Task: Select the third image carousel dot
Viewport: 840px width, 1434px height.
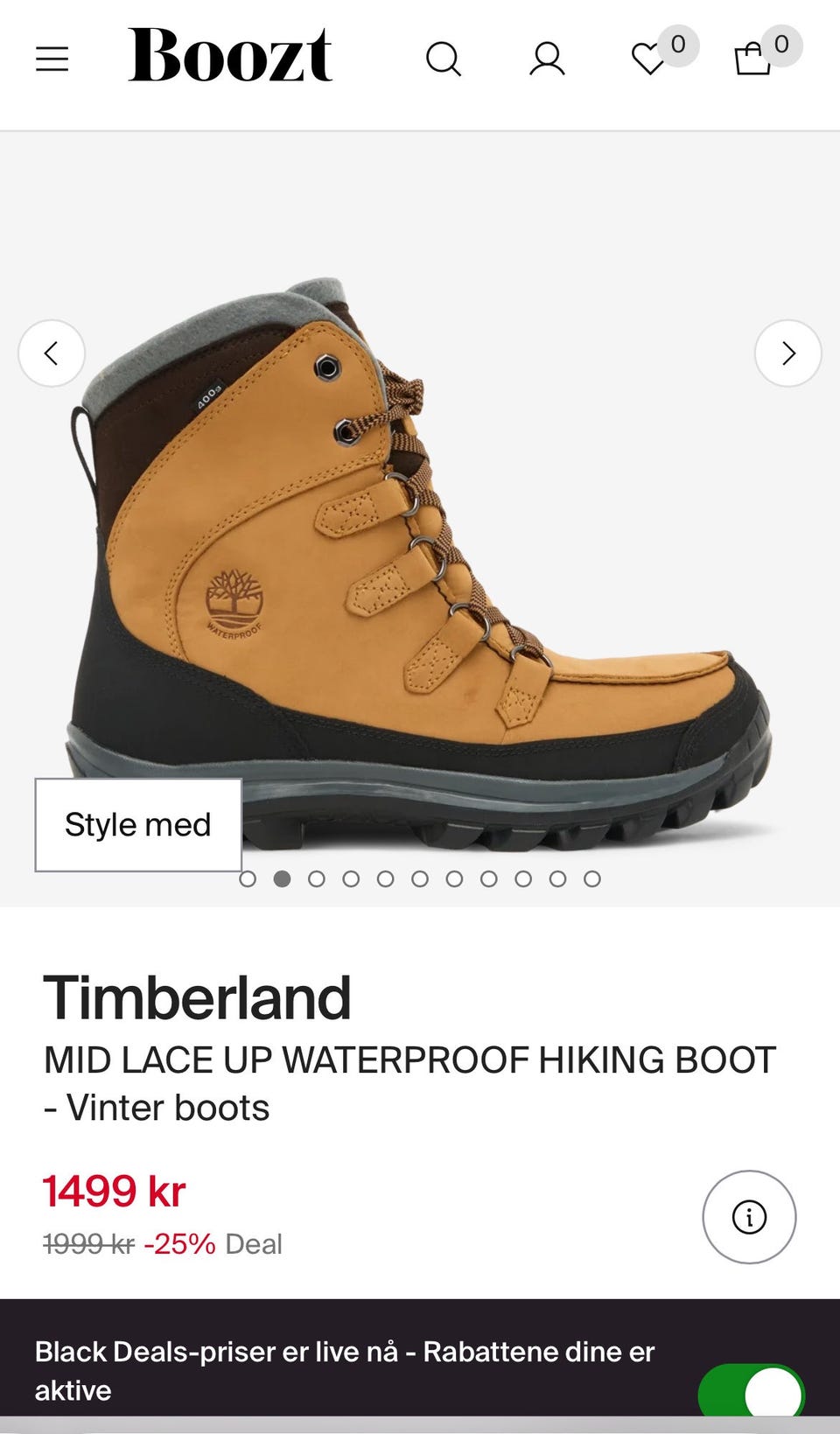Action: point(317,878)
